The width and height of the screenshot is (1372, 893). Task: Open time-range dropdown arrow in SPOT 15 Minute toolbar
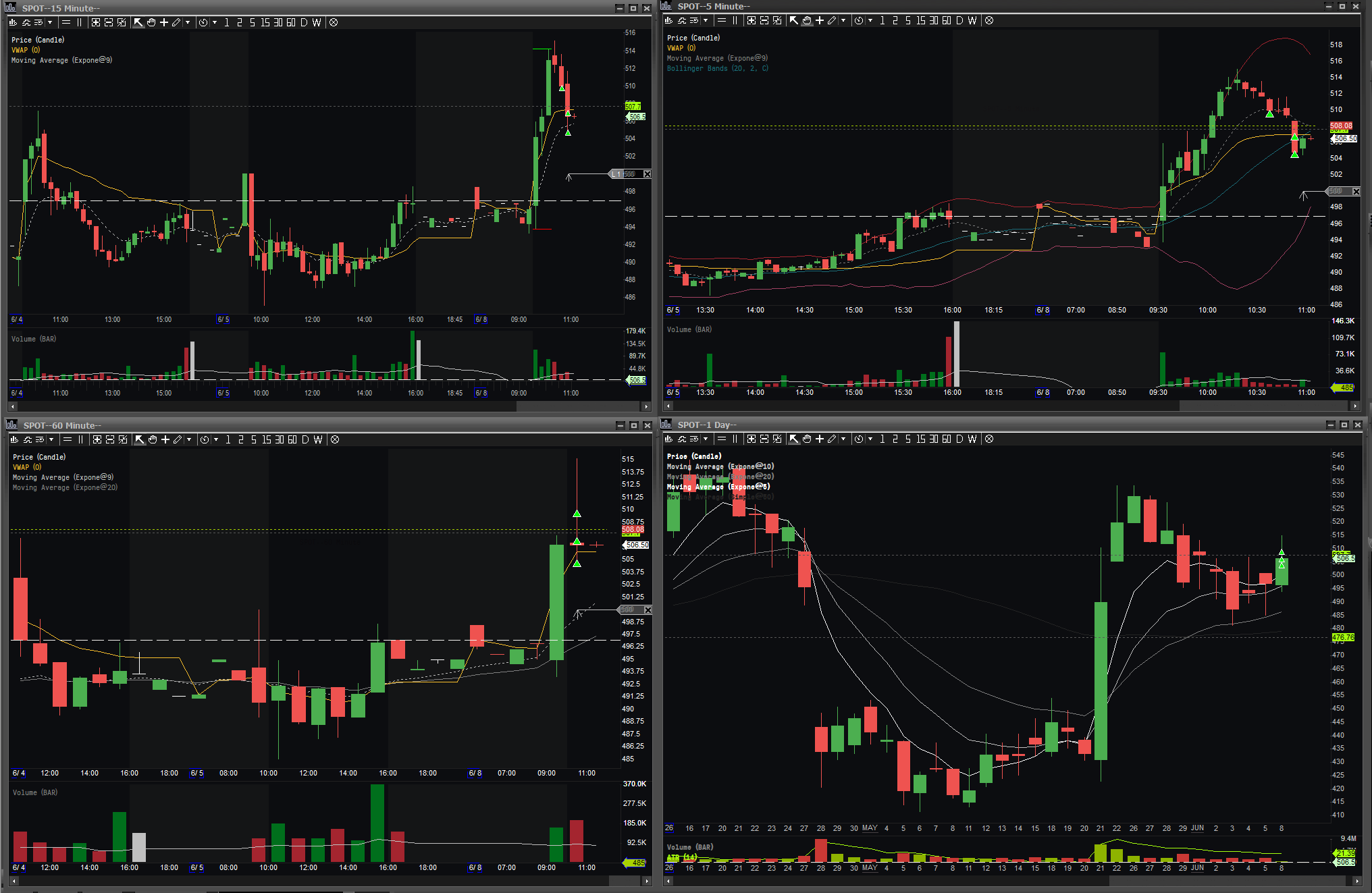point(215,22)
